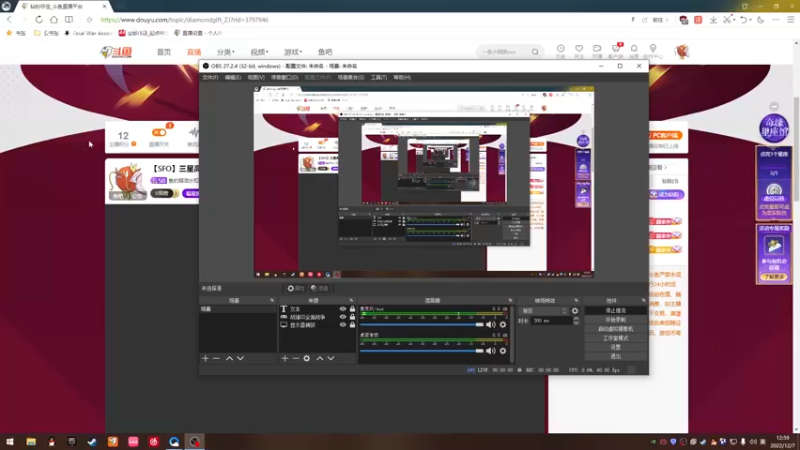This screenshot has height=450, width=800.
Task: Remove the scene with the minus icon in Scenes panel
Action: [216, 359]
